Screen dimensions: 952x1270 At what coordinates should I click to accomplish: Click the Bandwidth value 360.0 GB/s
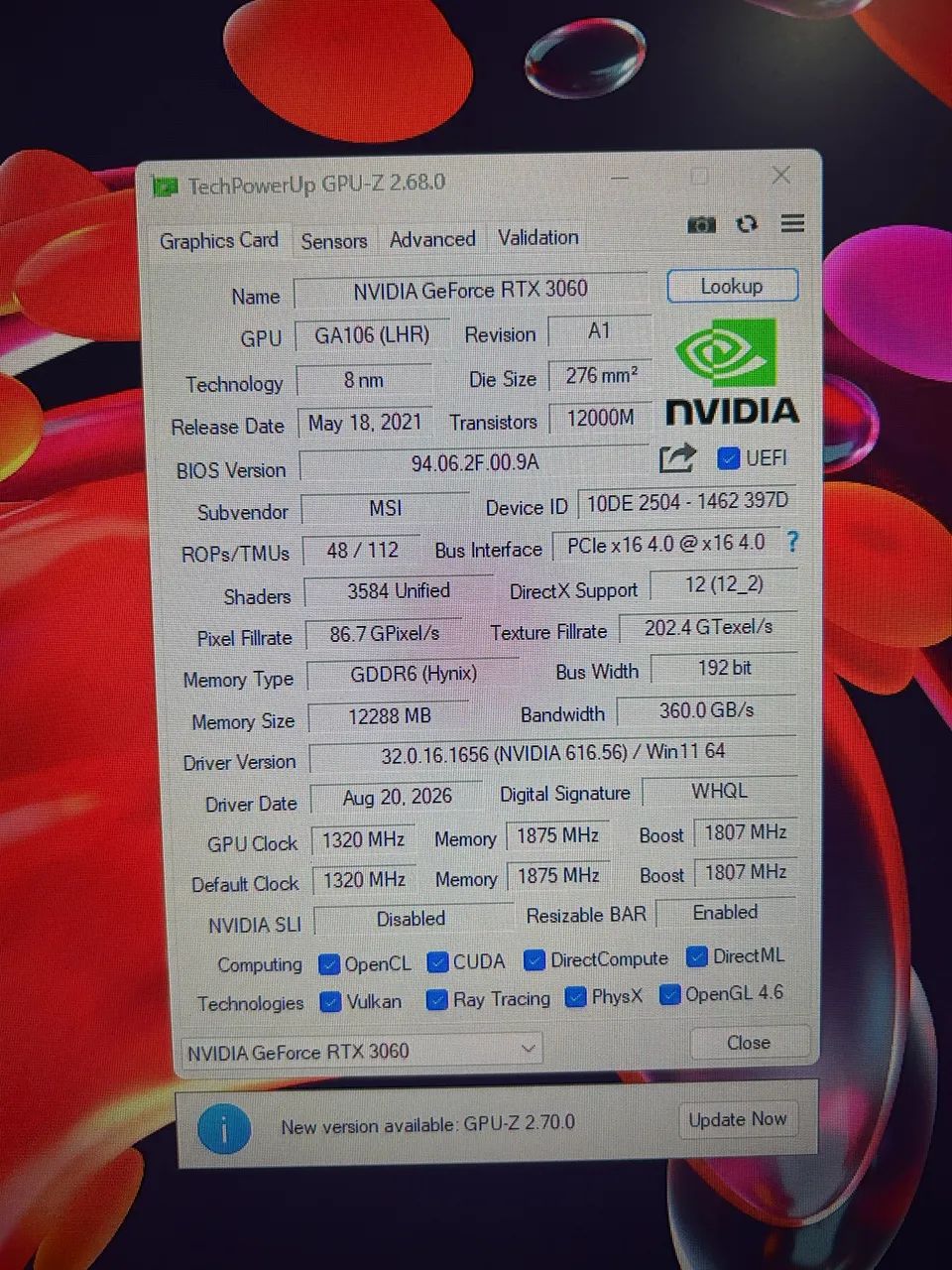706,711
